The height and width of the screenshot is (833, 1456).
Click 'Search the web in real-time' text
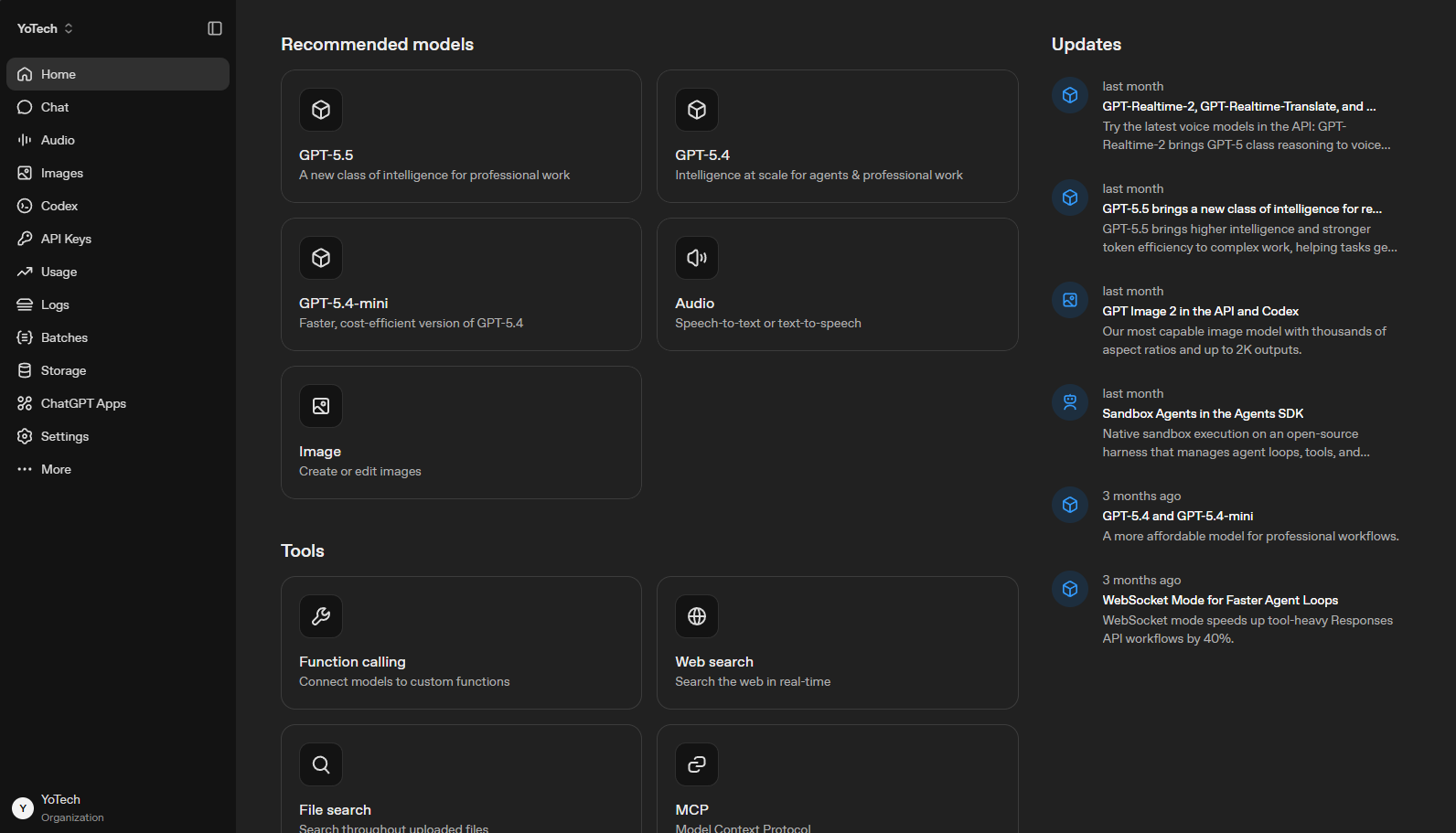(x=753, y=682)
